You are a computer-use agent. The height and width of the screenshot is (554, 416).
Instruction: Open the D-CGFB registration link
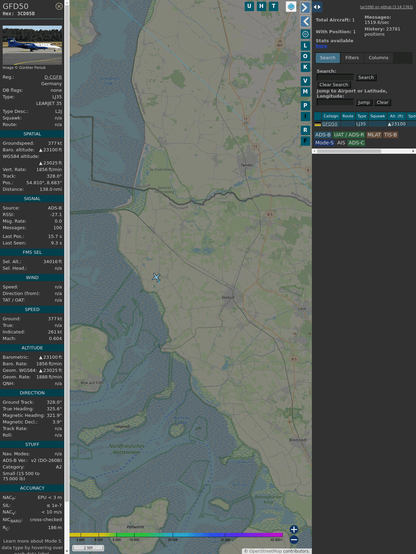click(x=53, y=77)
